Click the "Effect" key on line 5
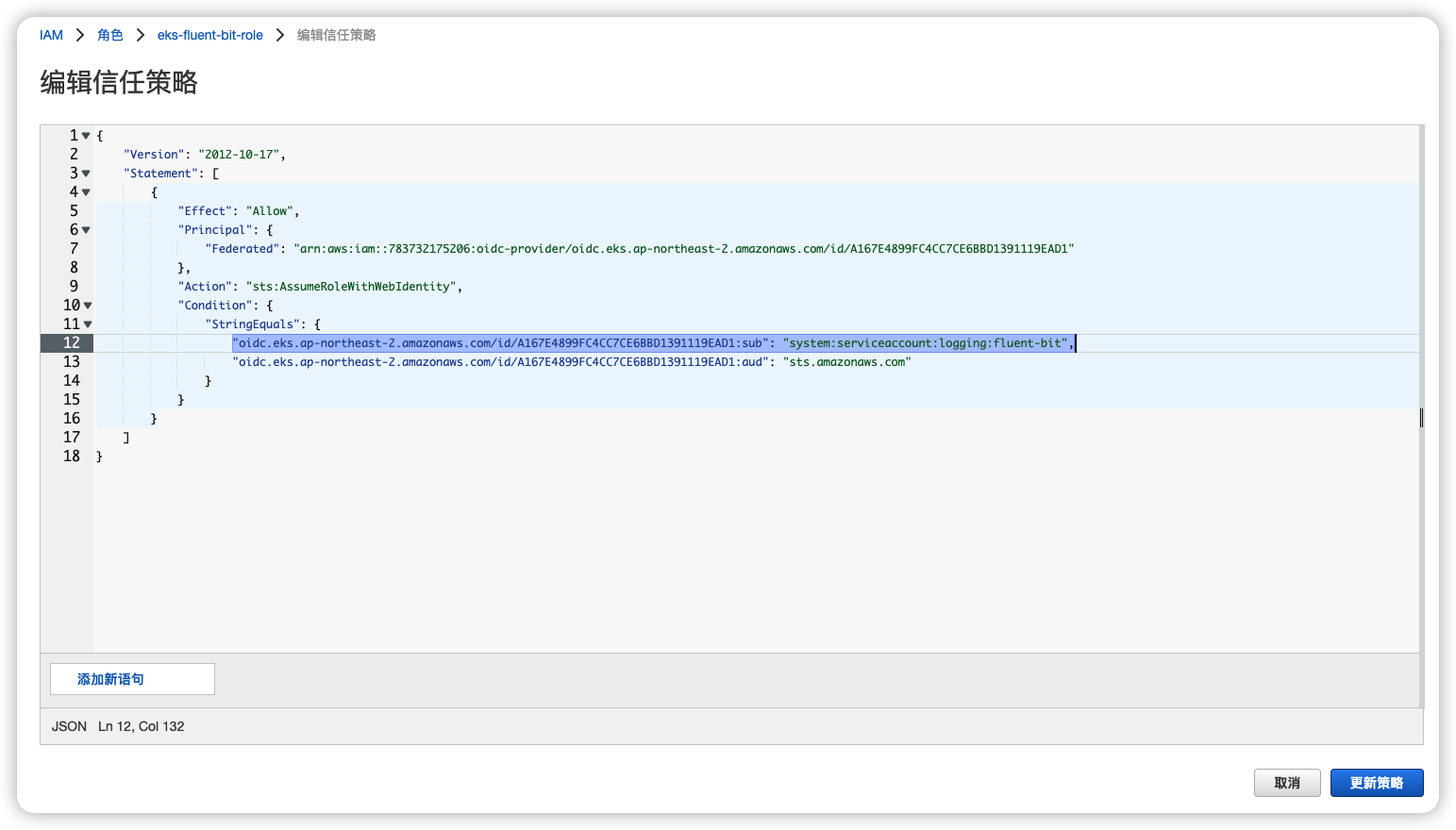The image size is (1456, 830). [205, 211]
